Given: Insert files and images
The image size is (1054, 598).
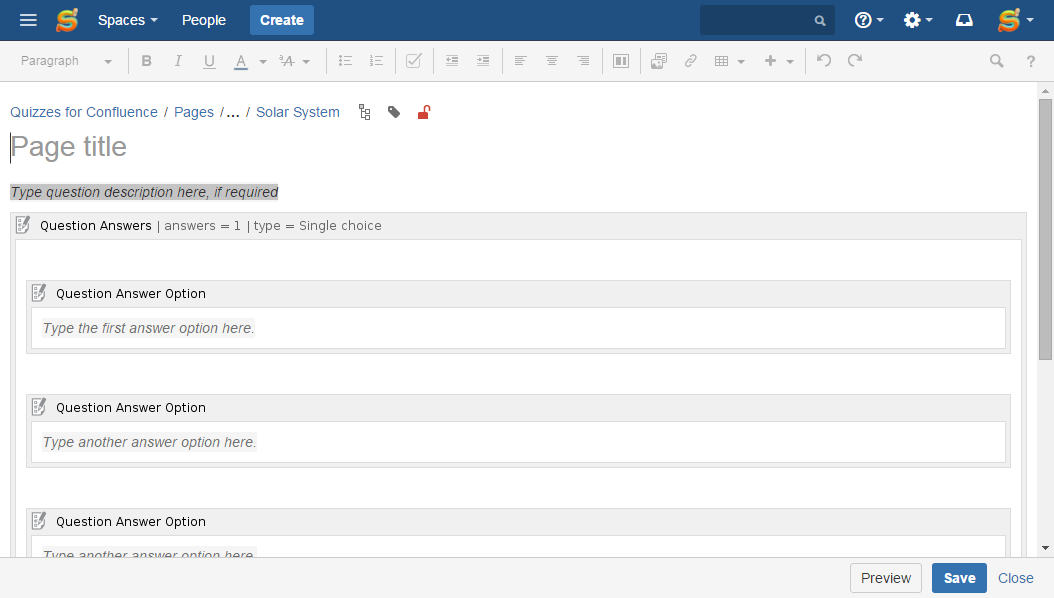Looking at the screenshot, I should coord(659,61).
